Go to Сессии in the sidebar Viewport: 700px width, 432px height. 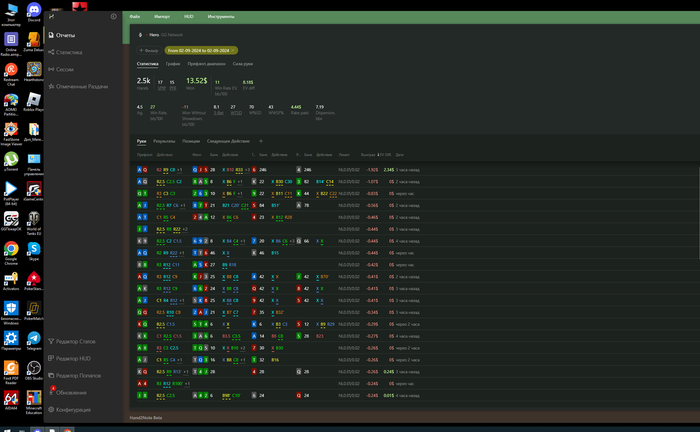coord(66,69)
